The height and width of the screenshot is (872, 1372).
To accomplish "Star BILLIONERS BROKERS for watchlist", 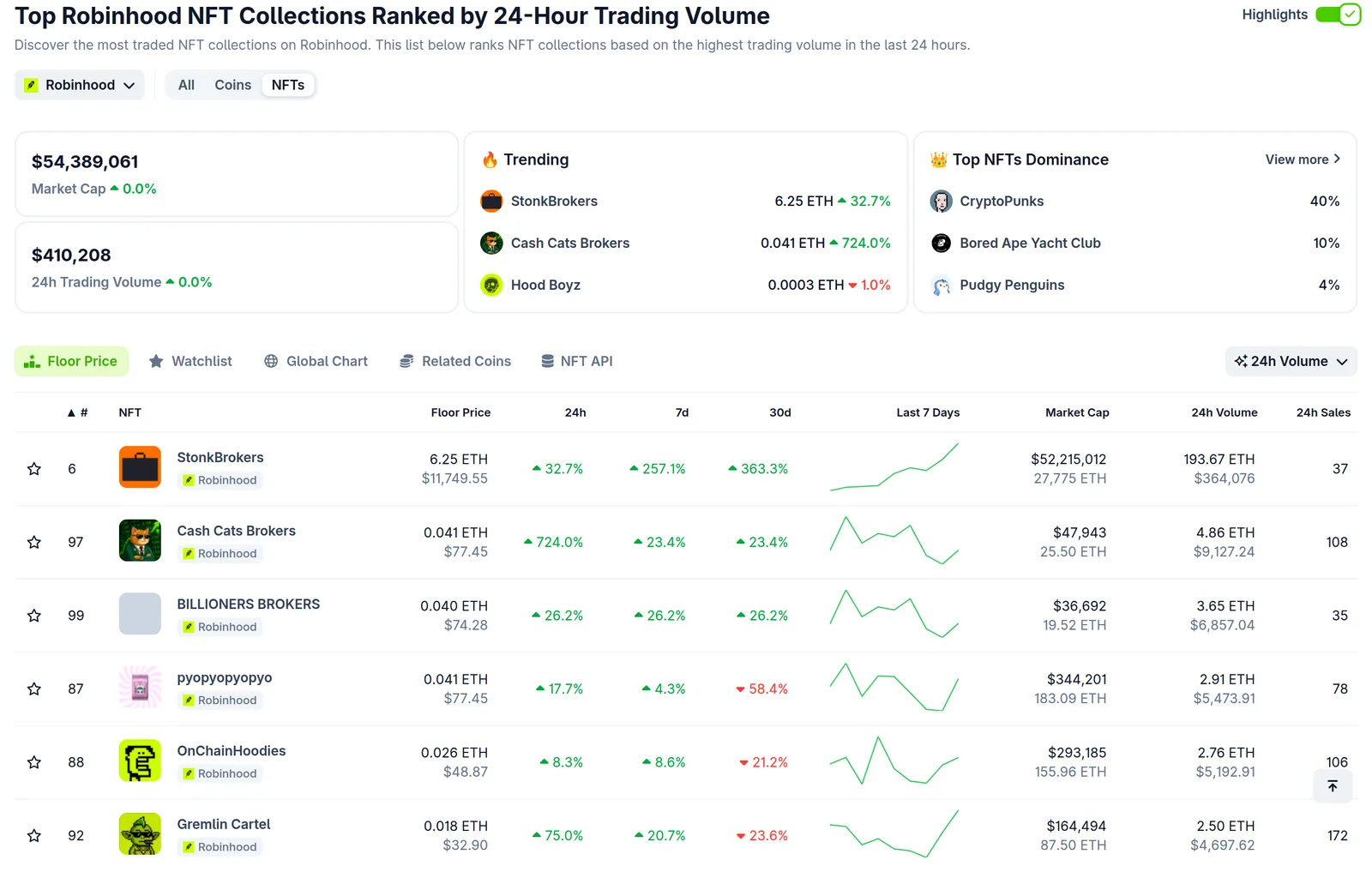I will pos(34,616).
